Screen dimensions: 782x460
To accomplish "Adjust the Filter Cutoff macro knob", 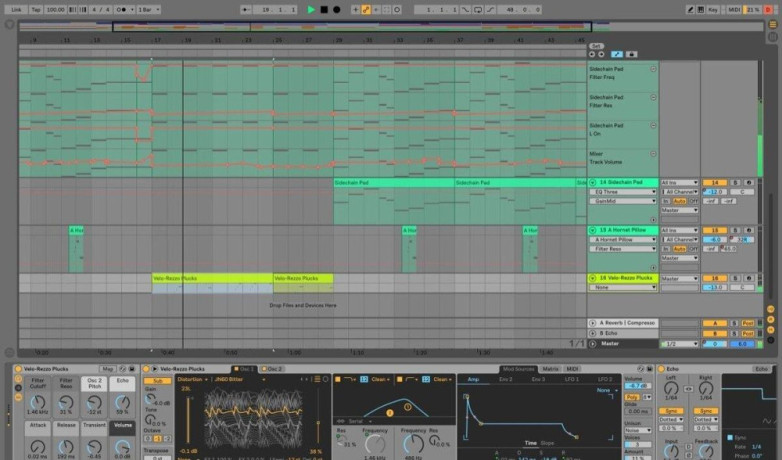I will 38,402.
